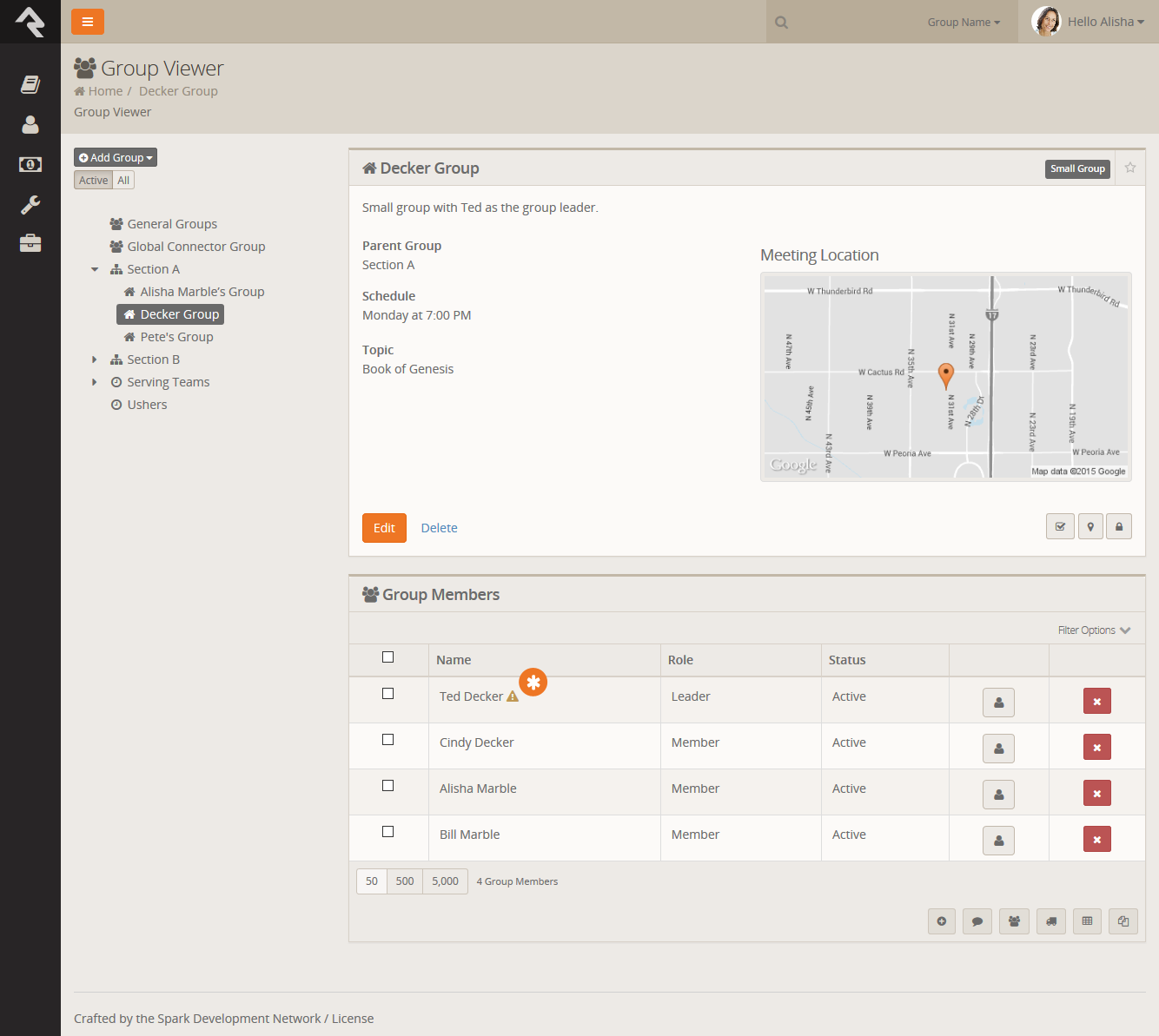Click the speech bubble communicate icon
The width and height of the screenshot is (1159, 1036).
[977, 921]
